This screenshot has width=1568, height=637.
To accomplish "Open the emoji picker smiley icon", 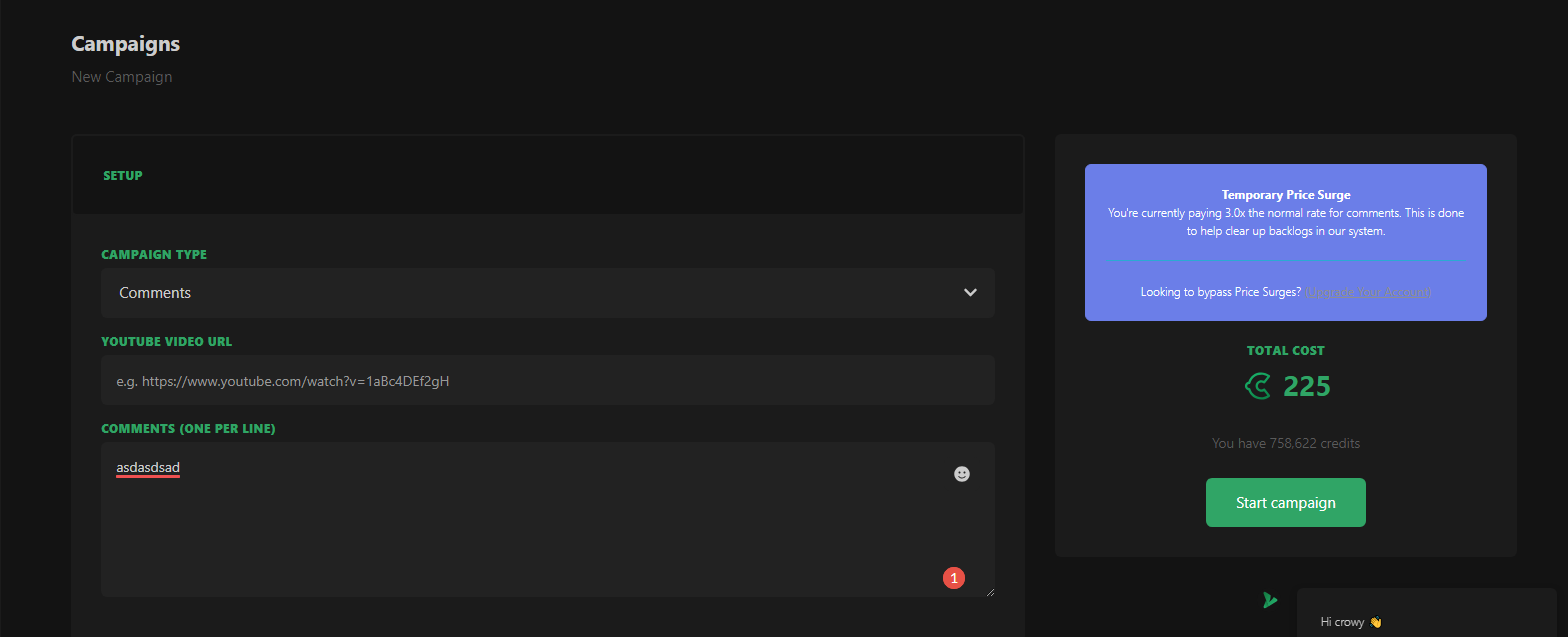I will click(x=962, y=474).
